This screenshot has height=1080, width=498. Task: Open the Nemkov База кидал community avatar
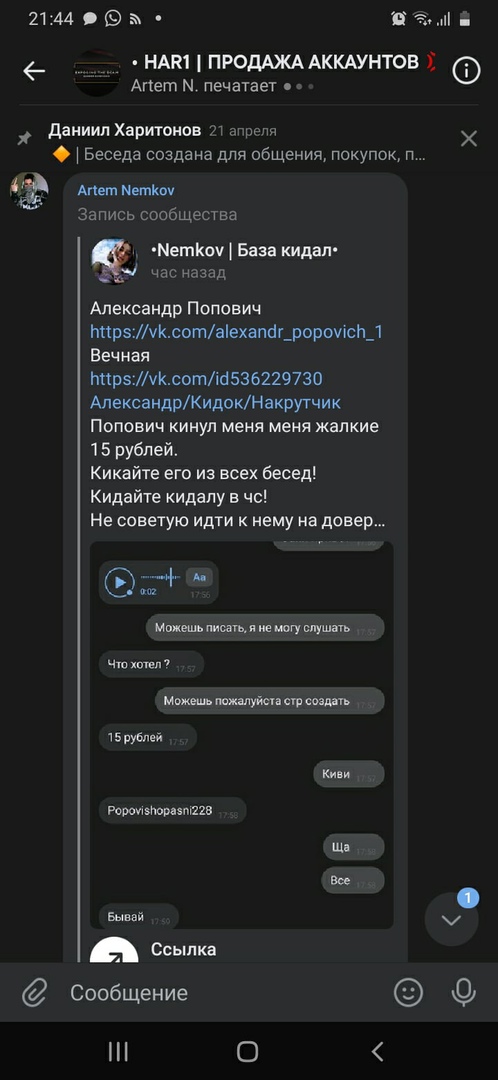[x=114, y=261]
